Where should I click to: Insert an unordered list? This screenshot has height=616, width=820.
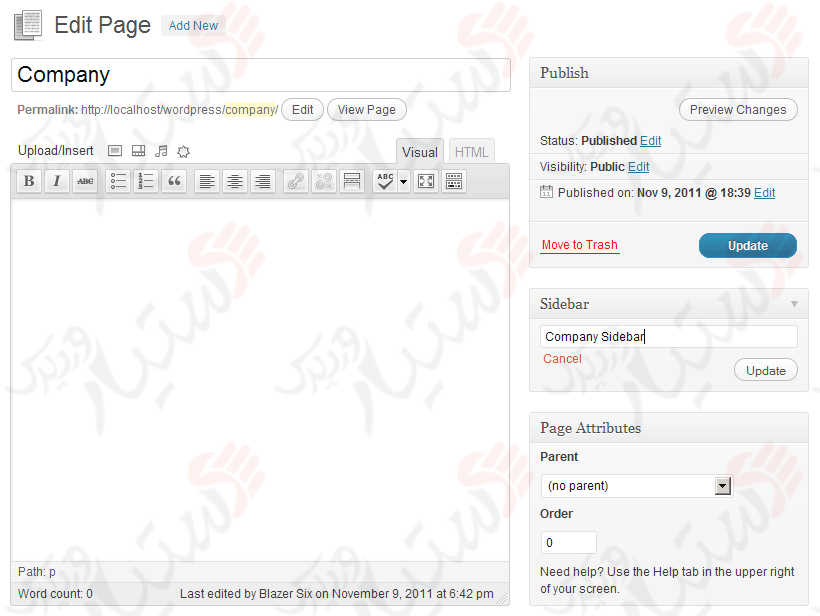pos(118,181)
